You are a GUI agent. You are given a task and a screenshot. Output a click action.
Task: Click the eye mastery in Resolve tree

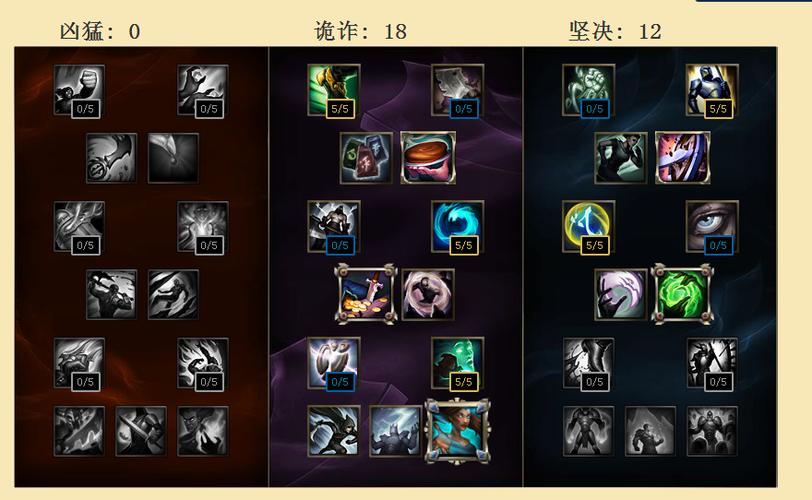(712, 227)
